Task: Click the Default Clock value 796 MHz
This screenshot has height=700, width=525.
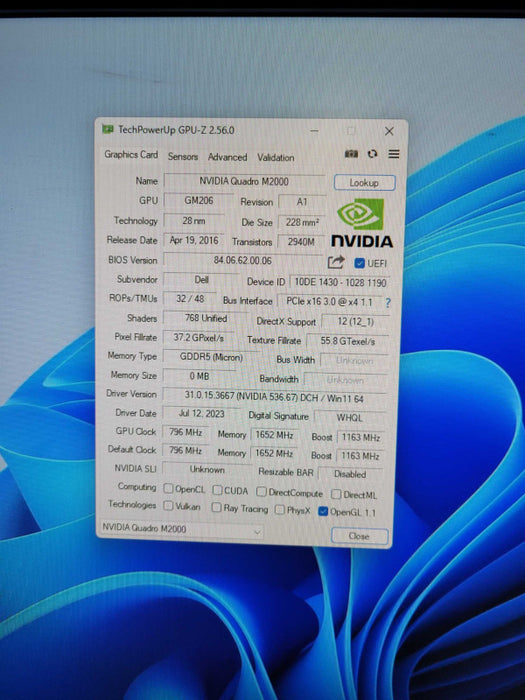Action: click(186, 451)
